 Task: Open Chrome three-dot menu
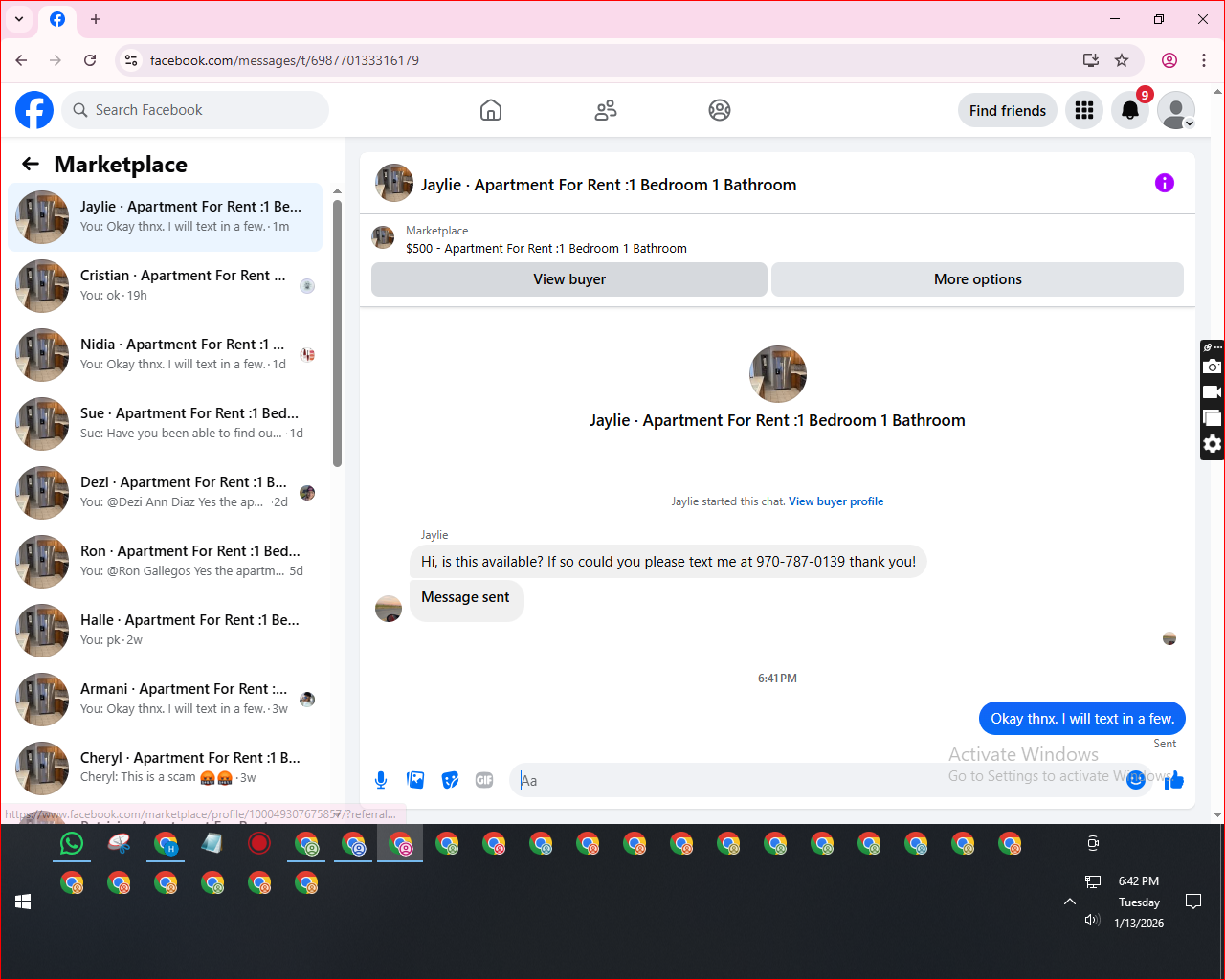pos(1204,60)
